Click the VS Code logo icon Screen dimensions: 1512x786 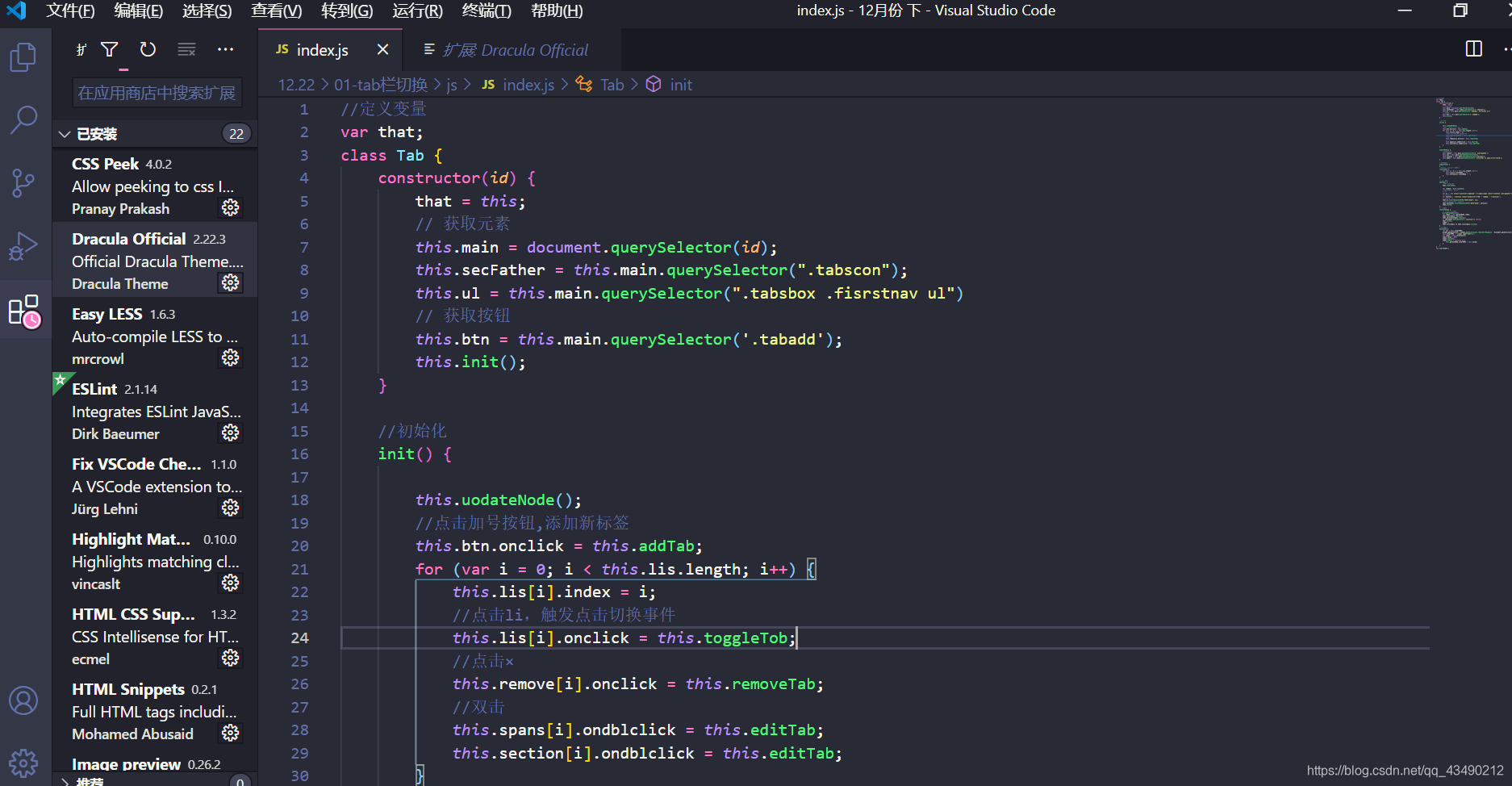(17, 10)
